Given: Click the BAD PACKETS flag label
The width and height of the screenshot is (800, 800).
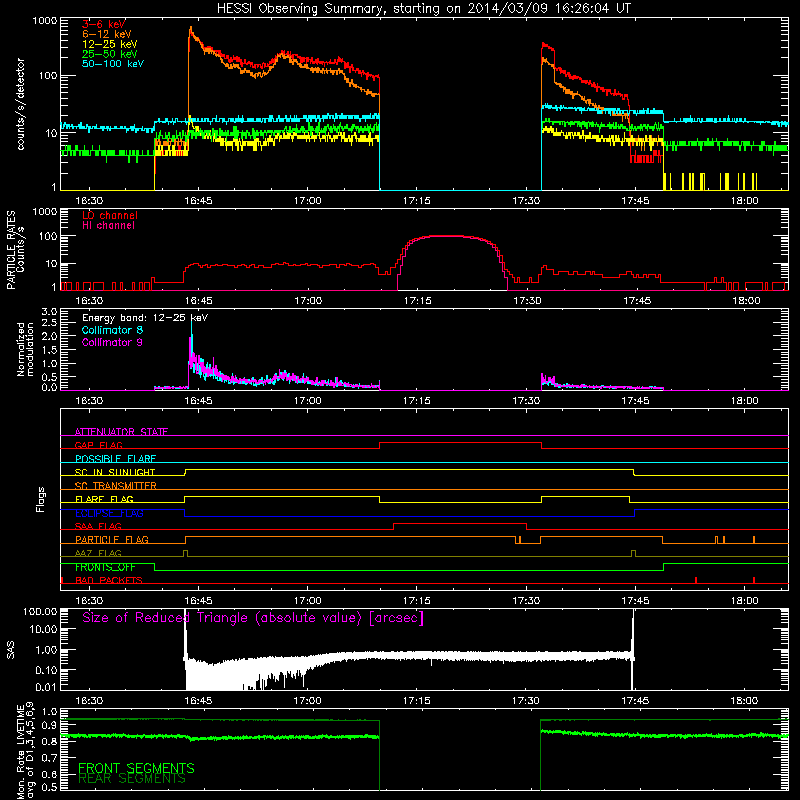Looking at the screenshot, I should [109, 580].
